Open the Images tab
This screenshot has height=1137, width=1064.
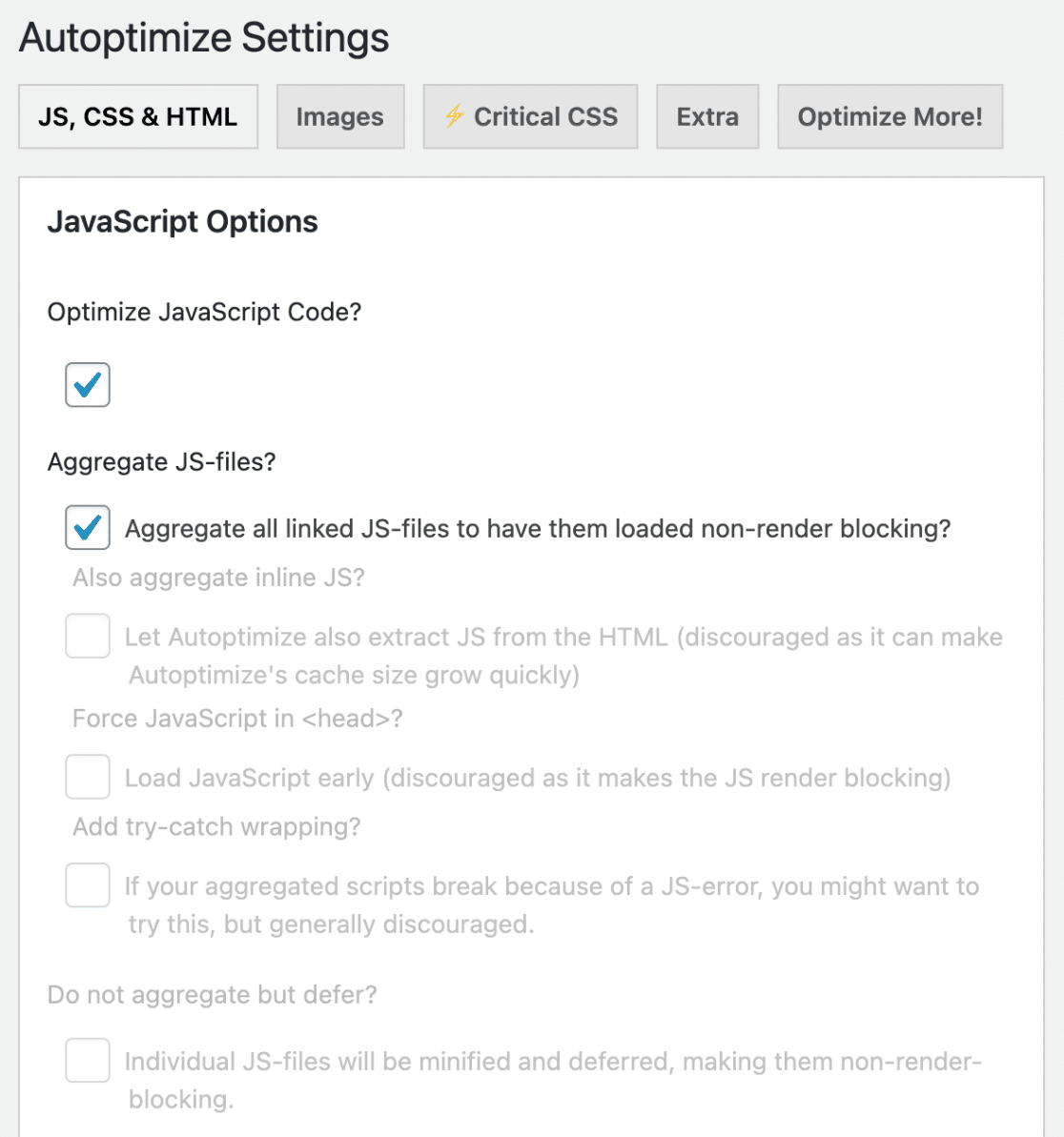click(x=340, y=116)
